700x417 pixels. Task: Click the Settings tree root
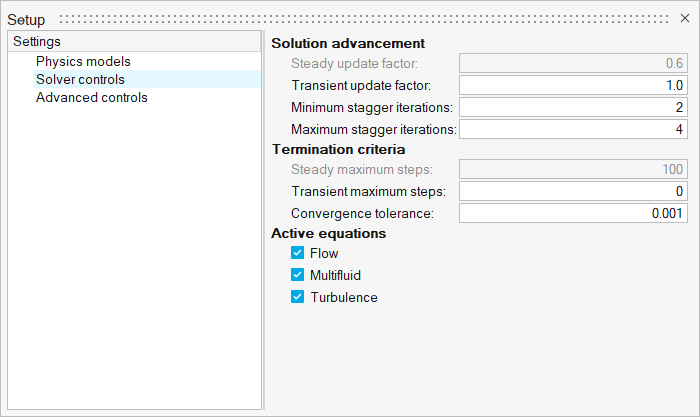37,42
